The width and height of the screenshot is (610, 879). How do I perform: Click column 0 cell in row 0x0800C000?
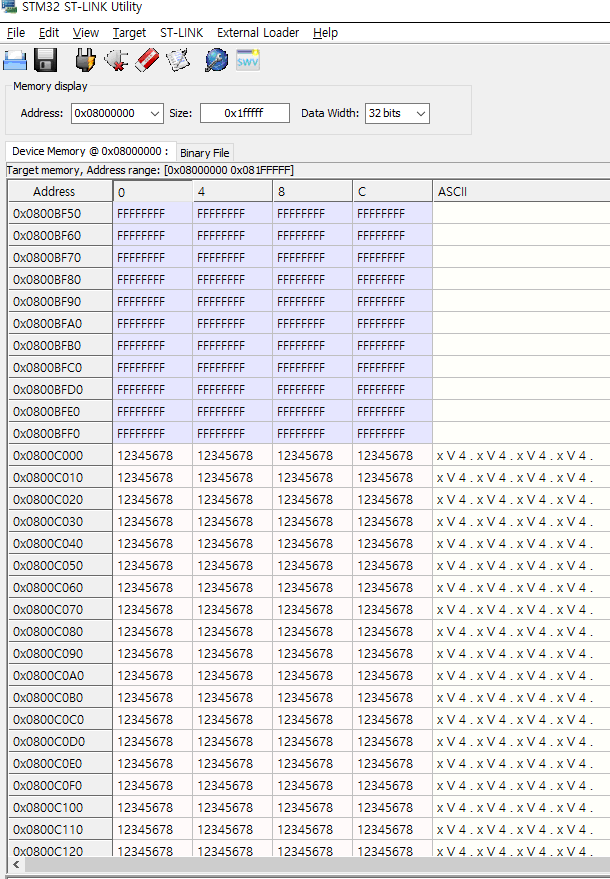tap(152, 455)
